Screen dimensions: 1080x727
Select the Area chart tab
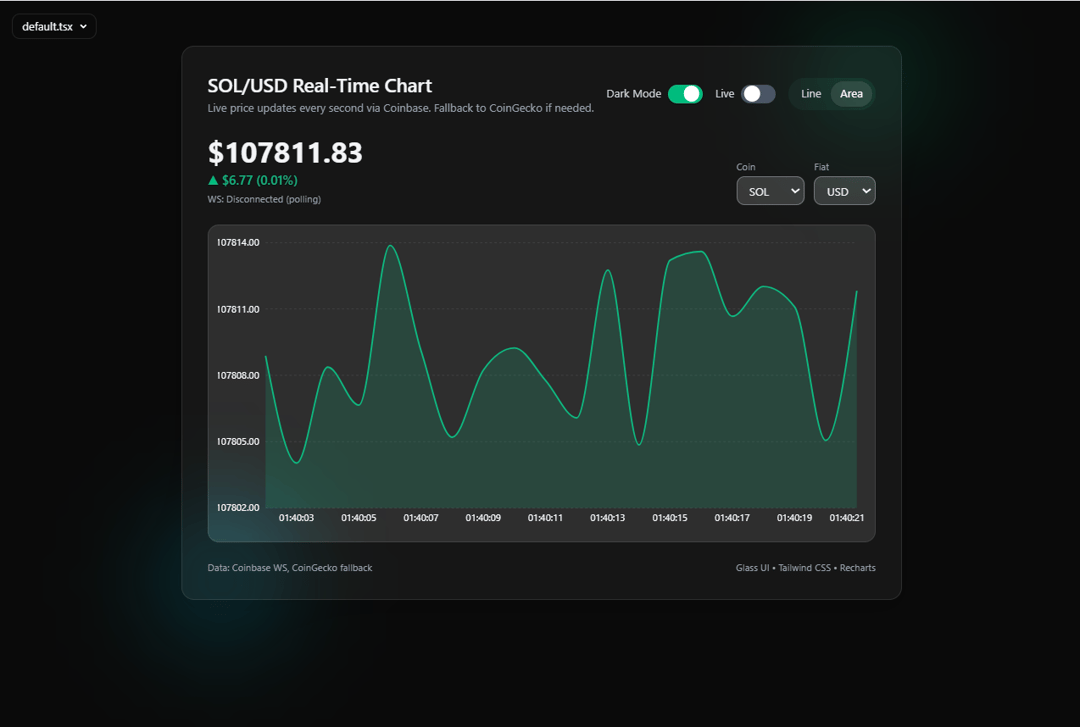[x=851, y=94]
